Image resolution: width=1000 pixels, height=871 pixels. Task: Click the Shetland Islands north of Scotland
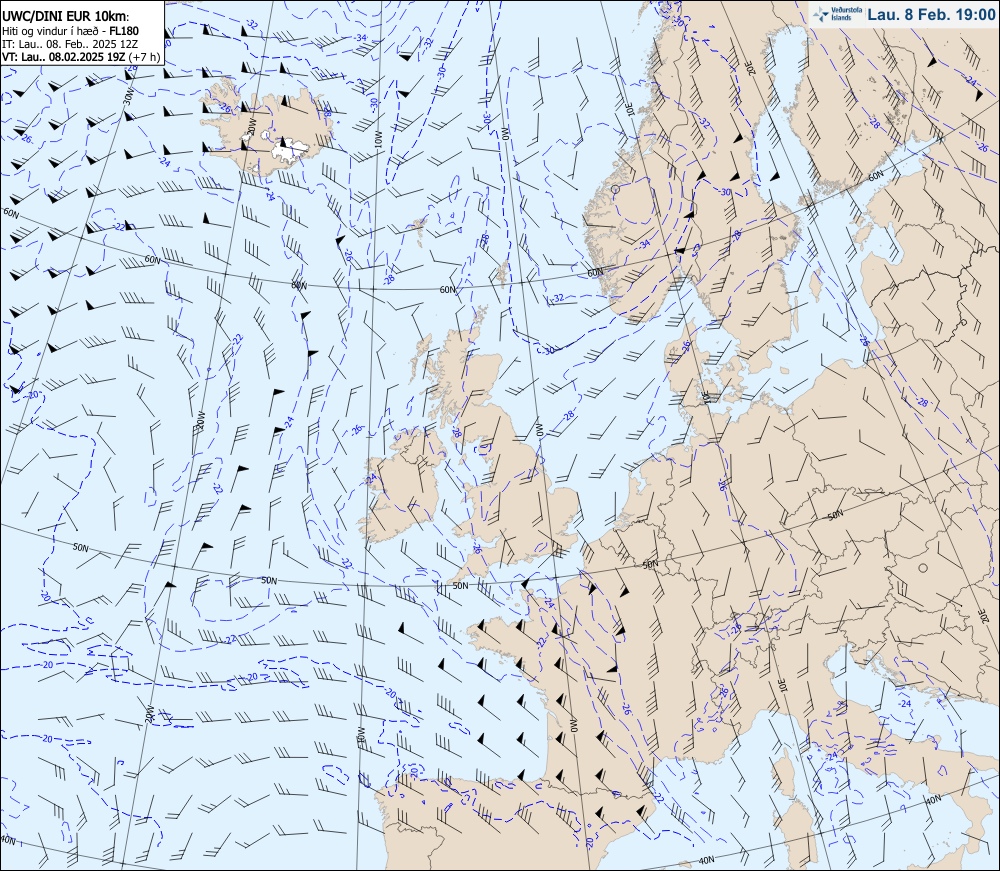[503, 272]
